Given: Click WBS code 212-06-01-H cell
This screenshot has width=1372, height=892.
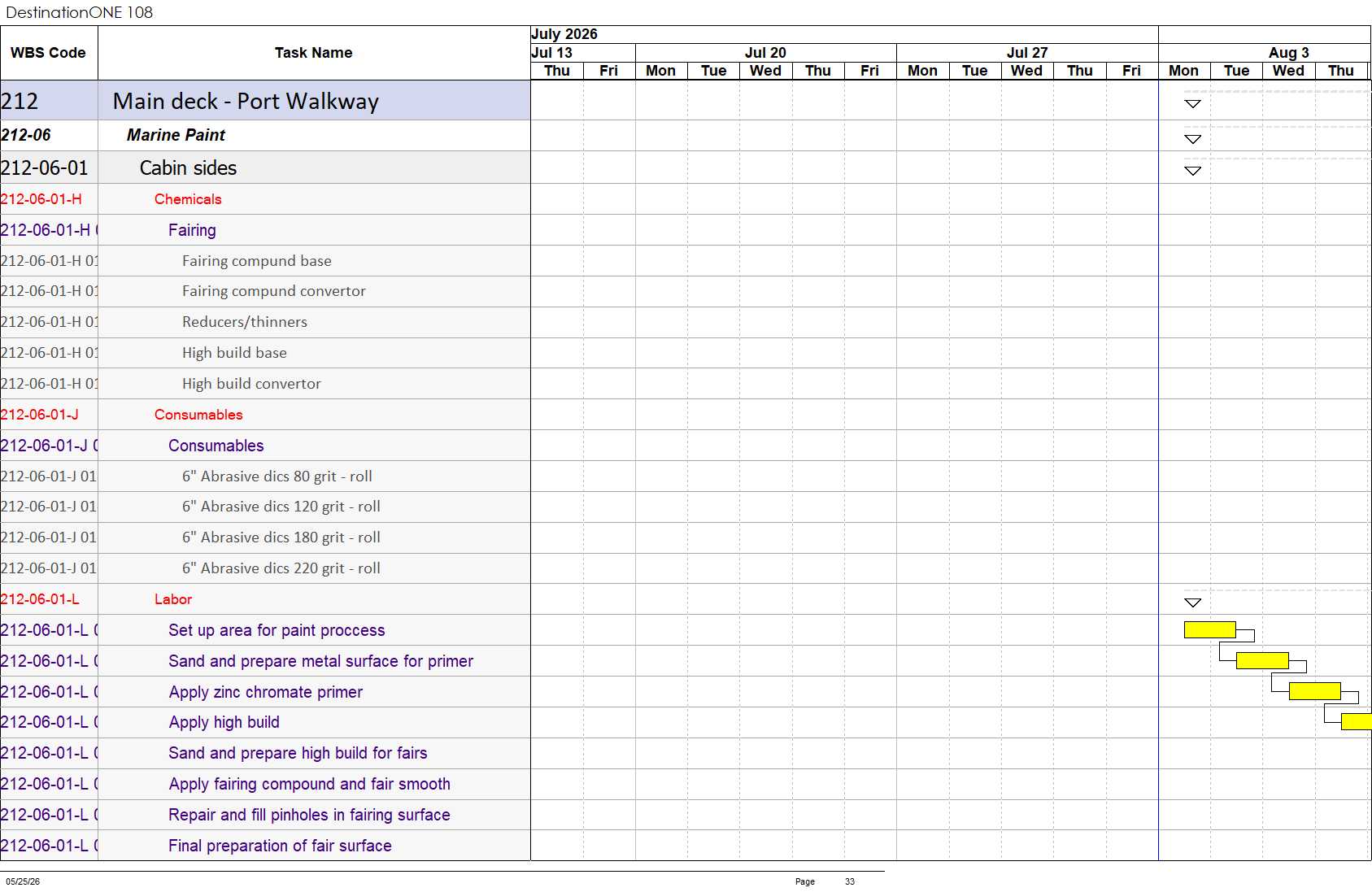Looking at the screenshot, I should [49, 199].
